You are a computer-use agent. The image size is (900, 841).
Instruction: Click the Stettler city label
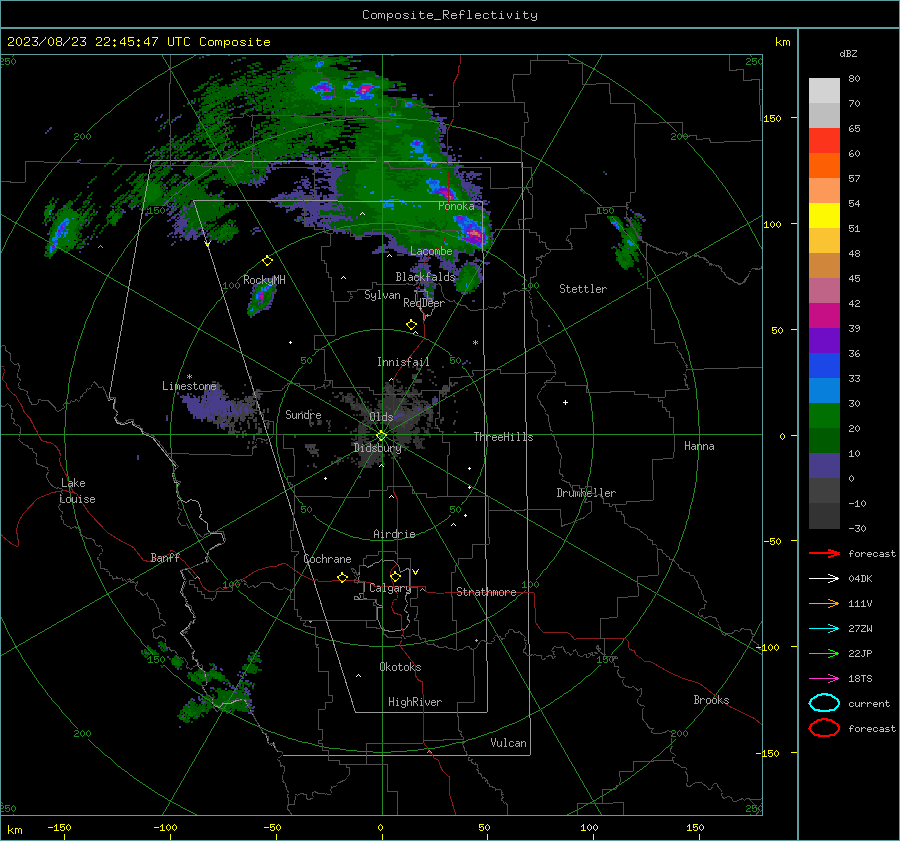[x=583, y=289]
